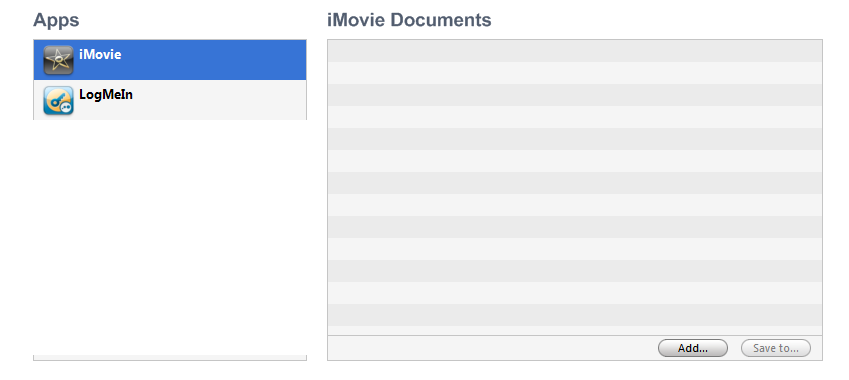849x380 pixels.
Task: Select the LogMeIn entry by its name text
Action: tap(106, 95)
